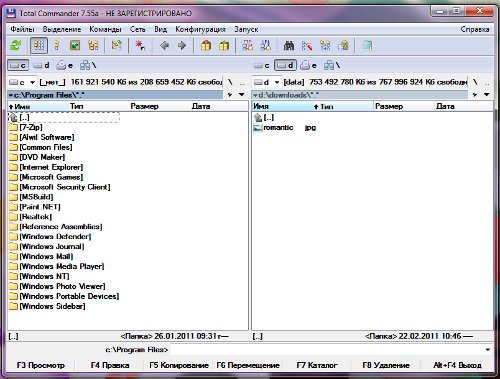Focus the command line input field
Viewport: 500px width, 379px height.
[x=330, y=350]
